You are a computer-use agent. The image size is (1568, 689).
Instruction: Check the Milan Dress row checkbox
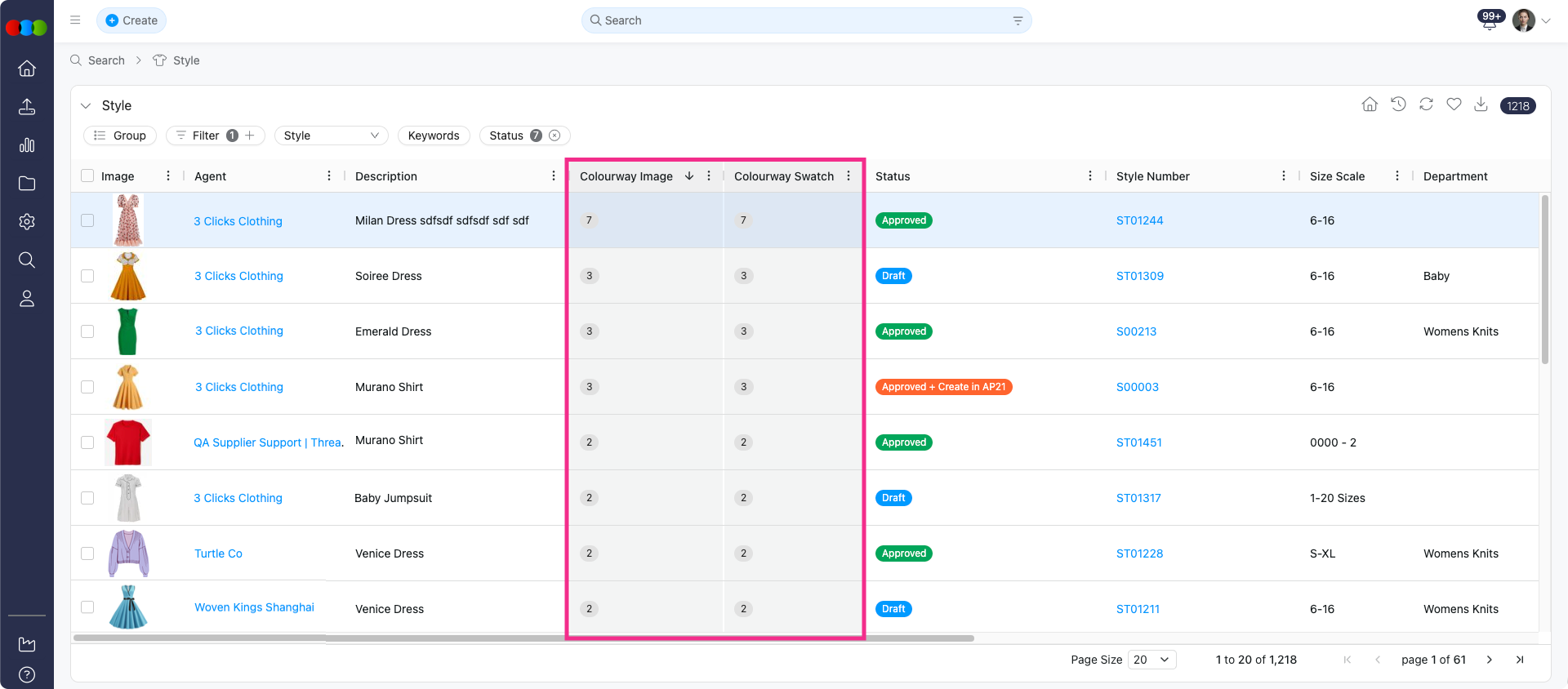click(x=87, y=220)
